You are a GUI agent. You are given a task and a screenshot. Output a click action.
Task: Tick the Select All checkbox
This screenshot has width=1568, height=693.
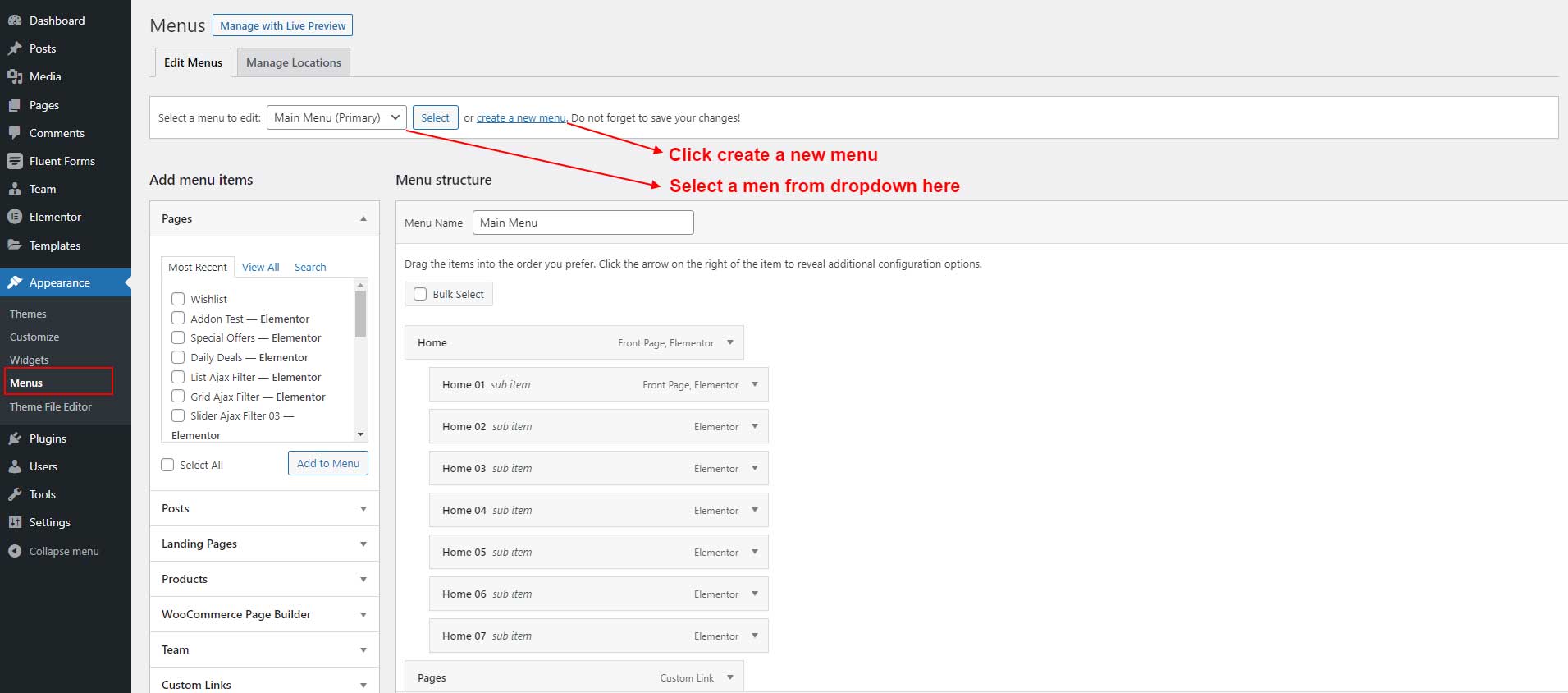[167, 465]
